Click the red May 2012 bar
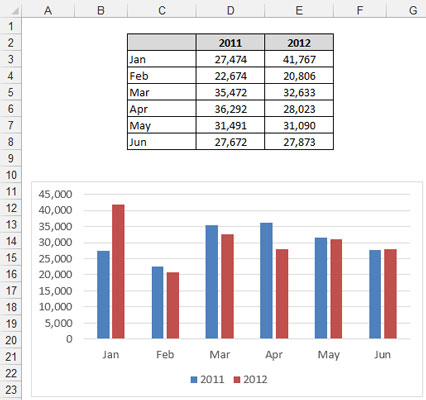The image size is (426, 400). (336, 289)
